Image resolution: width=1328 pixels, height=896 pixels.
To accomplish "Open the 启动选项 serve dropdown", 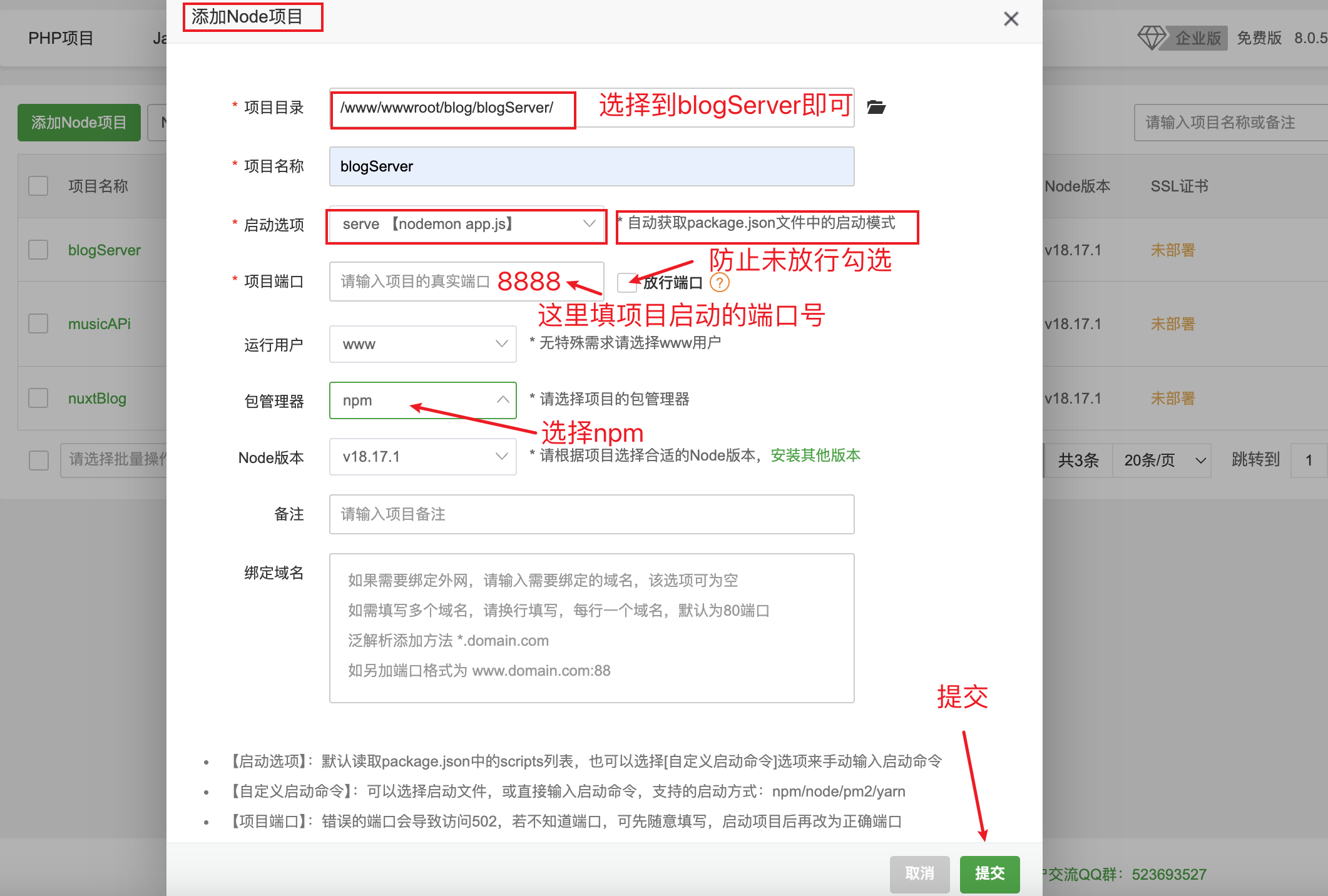I will (467, 224).
